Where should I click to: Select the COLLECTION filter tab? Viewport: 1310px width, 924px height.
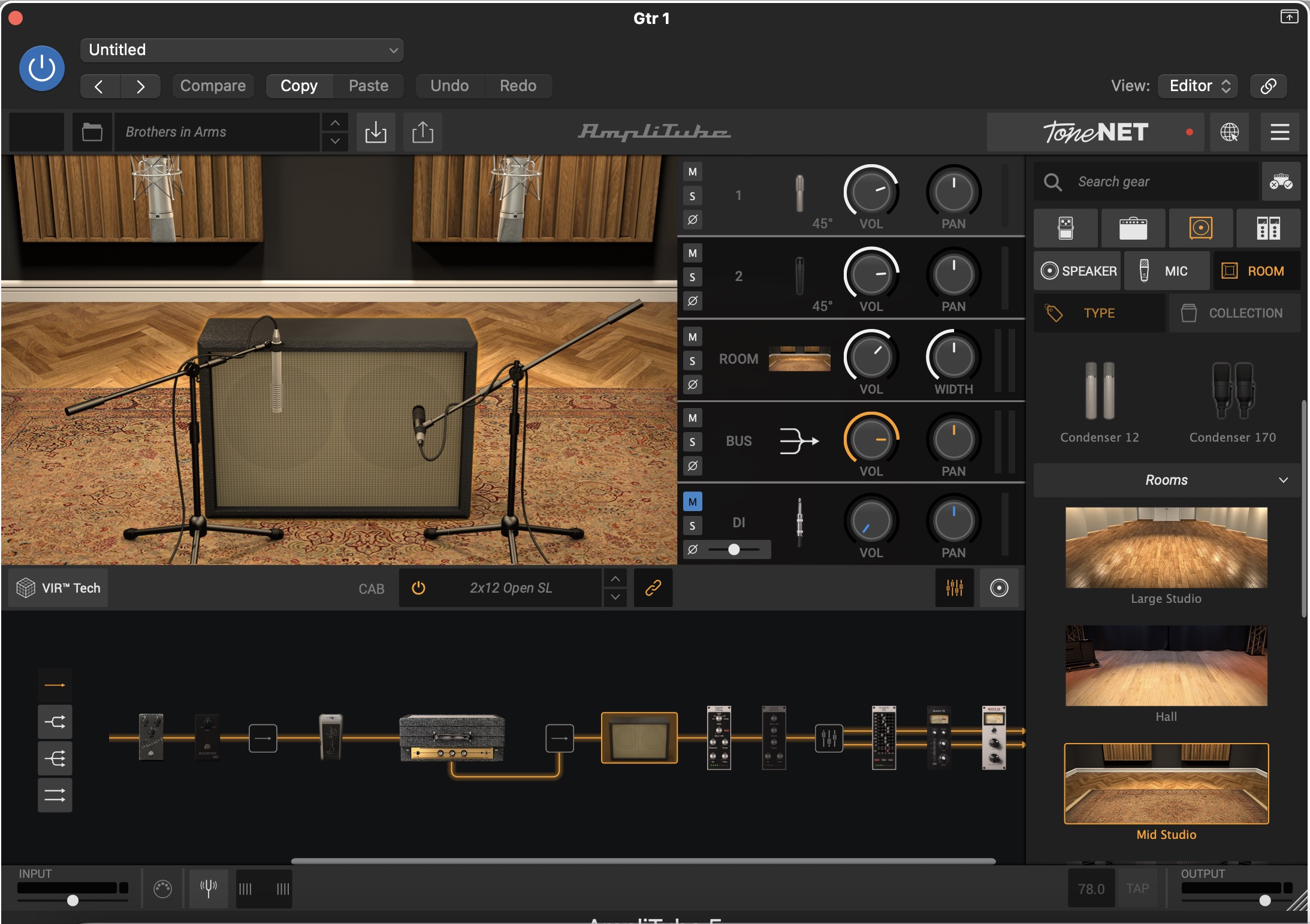click(1235, 313)
